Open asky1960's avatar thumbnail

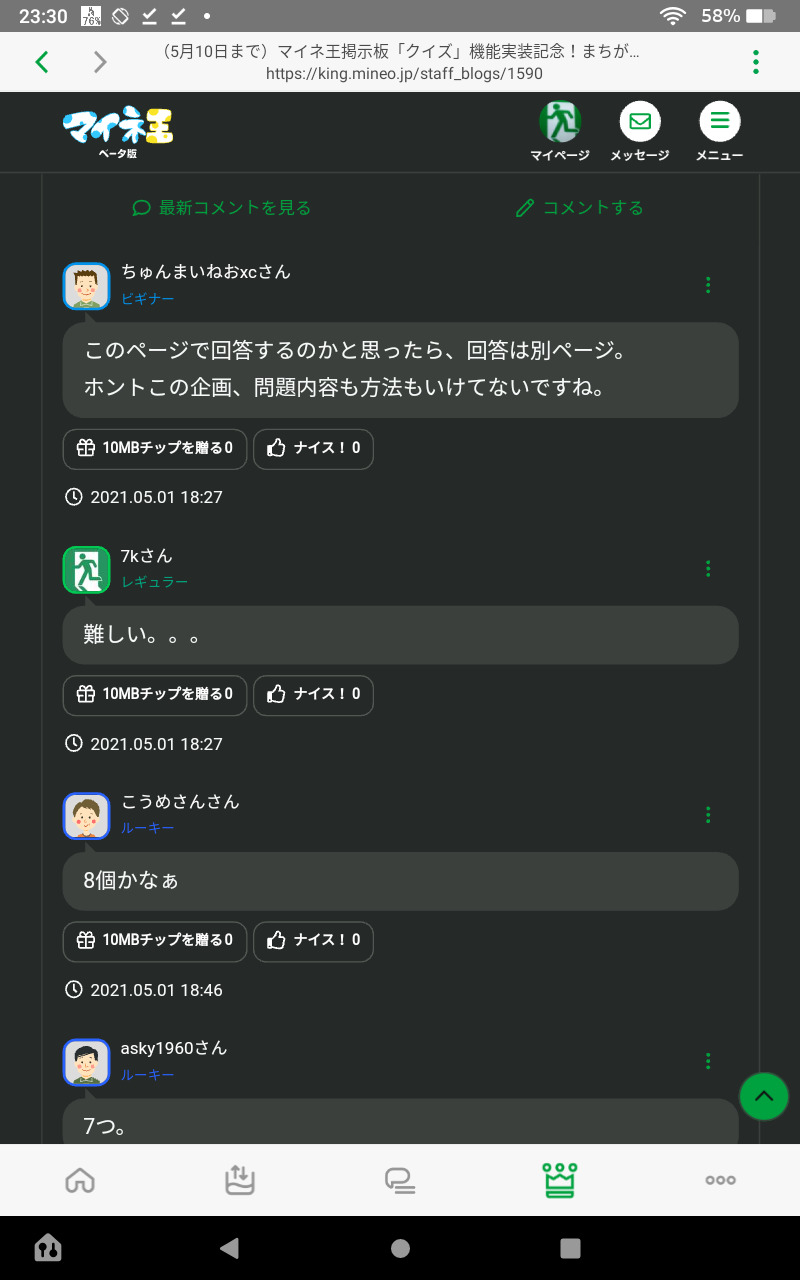(86, 1062)
